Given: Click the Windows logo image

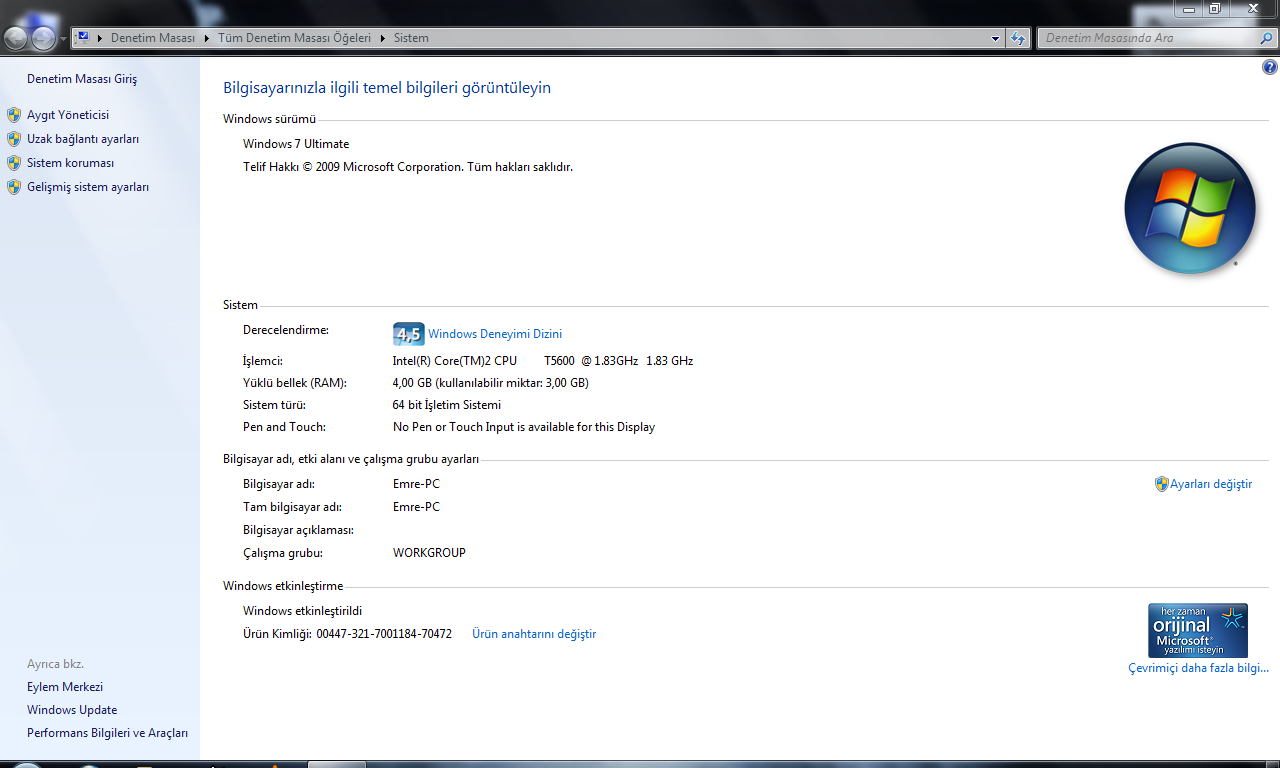Looking at the screenshot, I should [1189, 208].
